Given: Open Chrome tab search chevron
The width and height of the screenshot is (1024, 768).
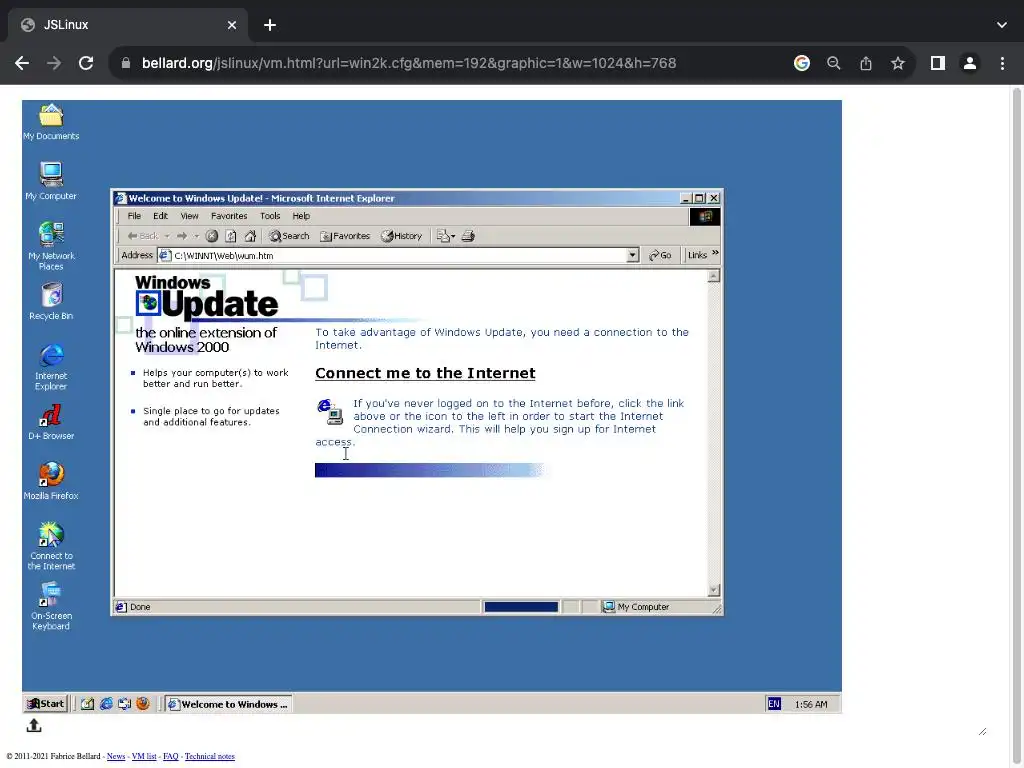Looking at the screenshot, I should (x=1002, y=25).
